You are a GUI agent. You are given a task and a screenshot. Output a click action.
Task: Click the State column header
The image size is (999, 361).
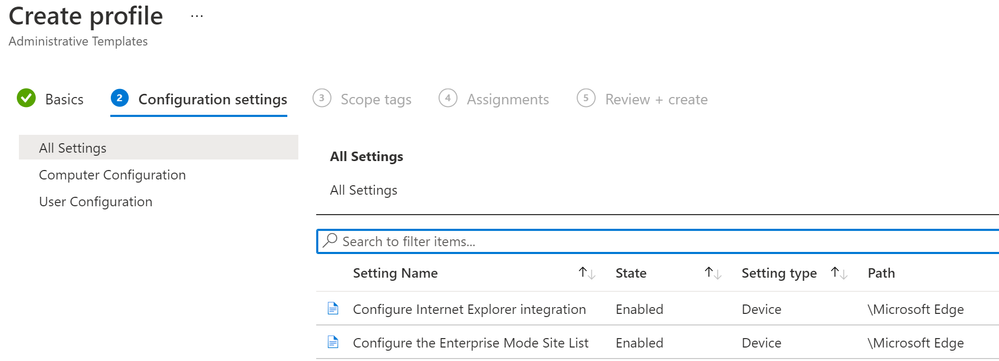coord(631,273)
